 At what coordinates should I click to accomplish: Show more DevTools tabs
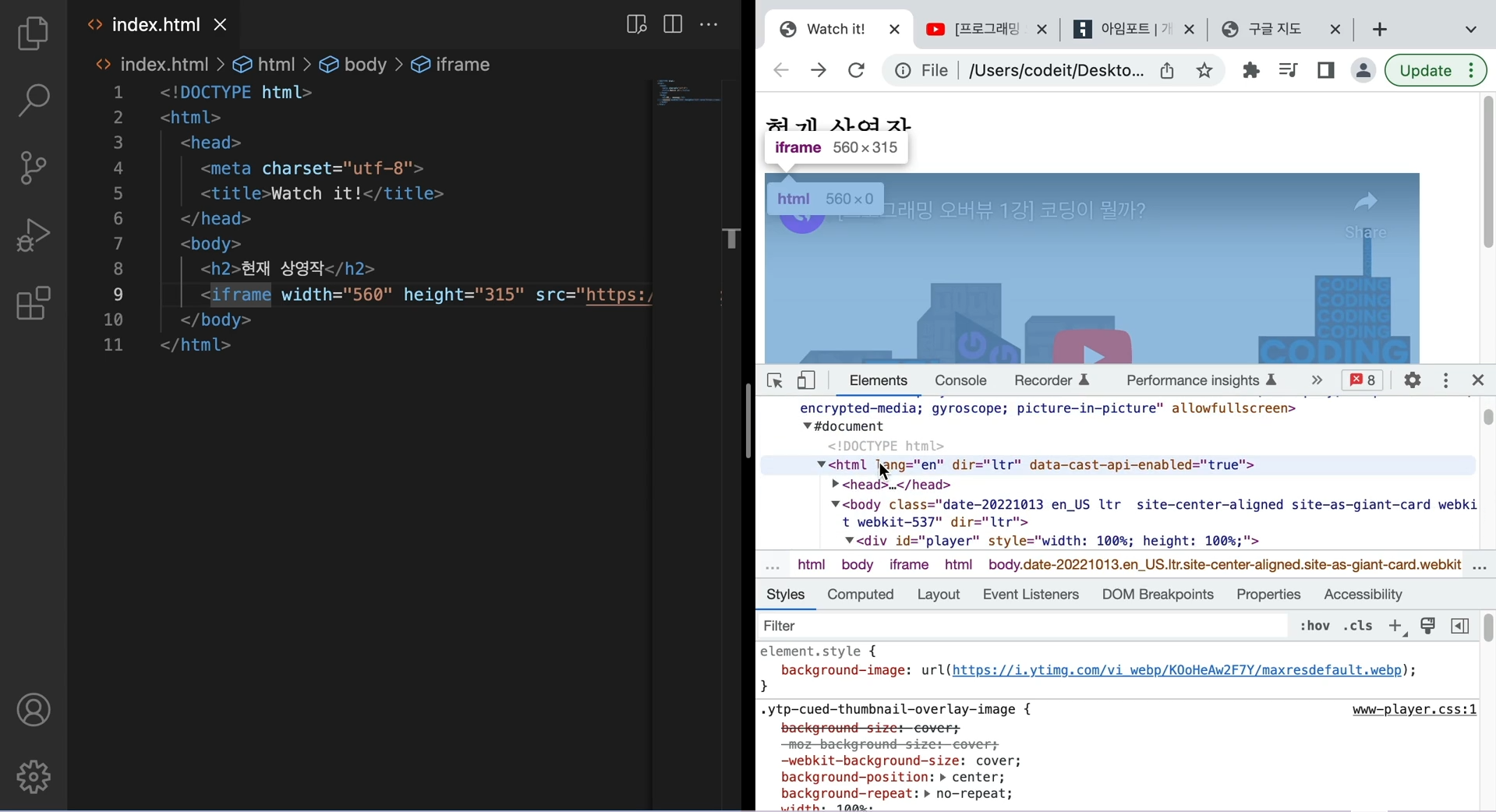(x=1317, y=381)
